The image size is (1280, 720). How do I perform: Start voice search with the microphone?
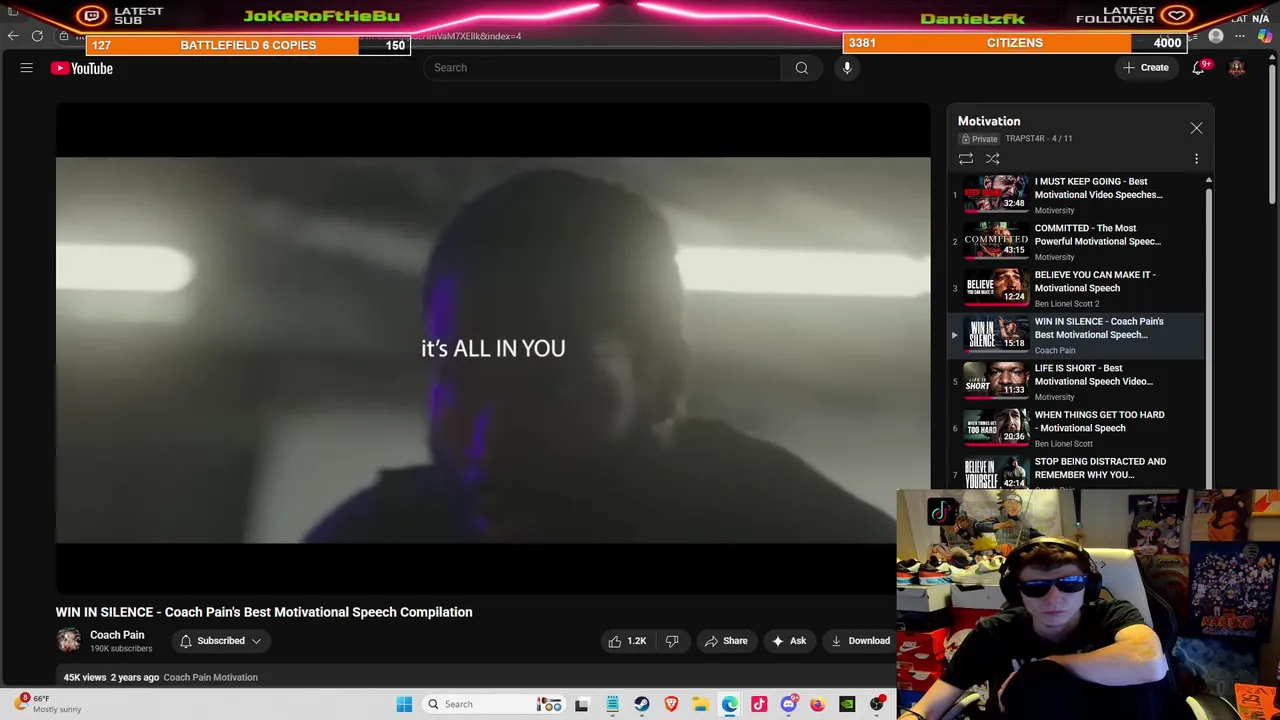(x=847, y=68)
